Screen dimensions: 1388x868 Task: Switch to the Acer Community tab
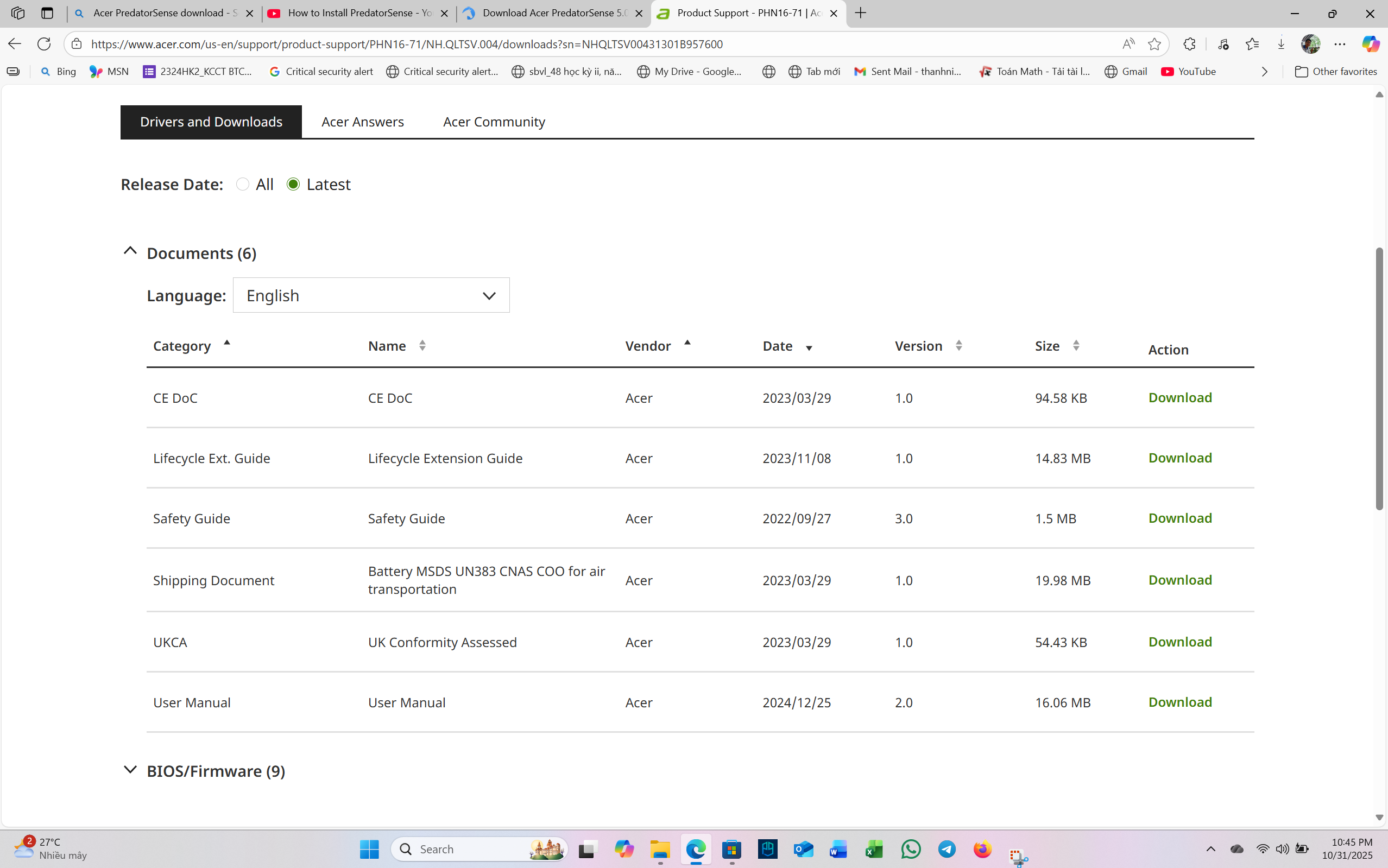pos(494,122)
